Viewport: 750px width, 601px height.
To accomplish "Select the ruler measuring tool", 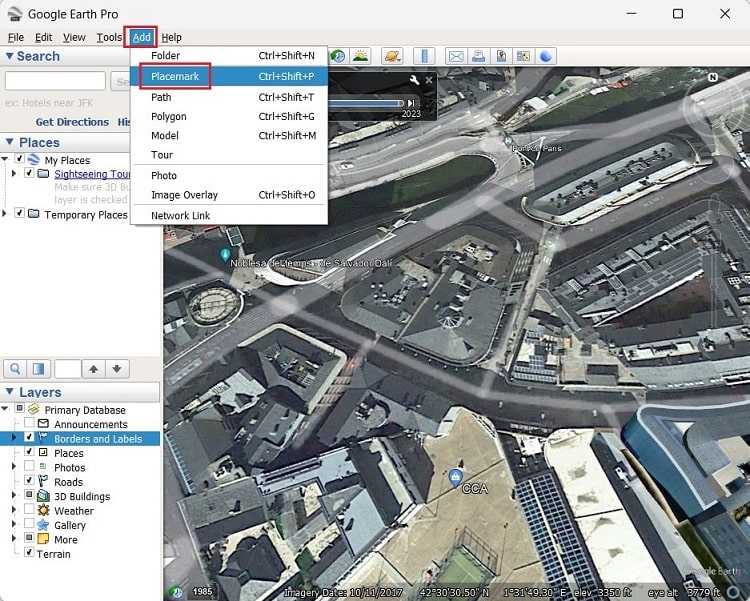I will click(424, 56).
